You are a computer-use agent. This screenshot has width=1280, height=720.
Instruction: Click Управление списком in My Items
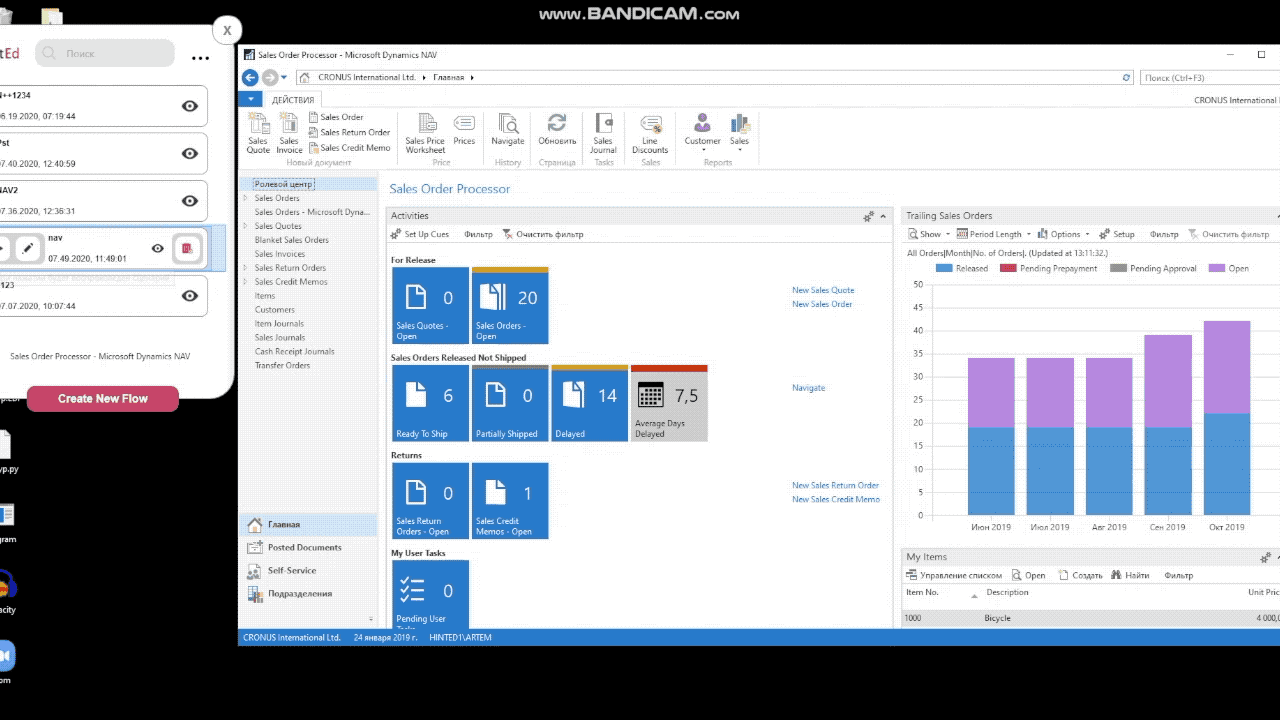coord(954,575)
